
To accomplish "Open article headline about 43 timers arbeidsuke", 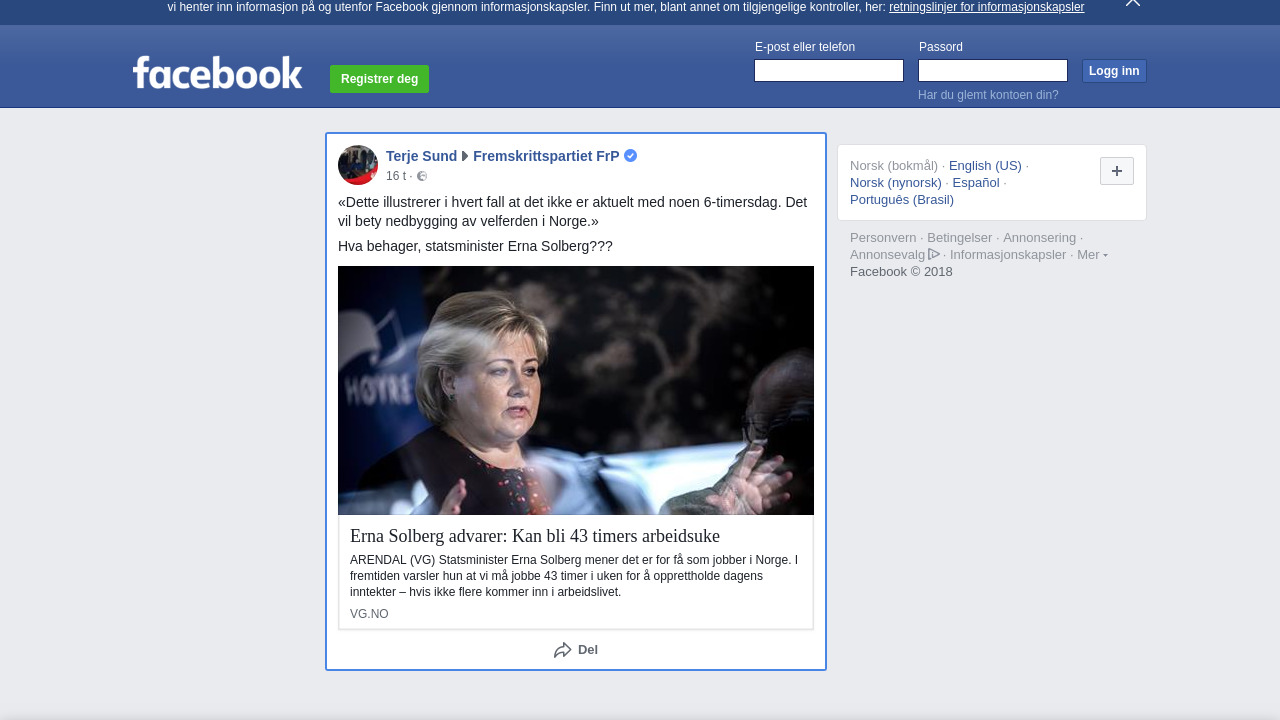I will coord(535,536).
